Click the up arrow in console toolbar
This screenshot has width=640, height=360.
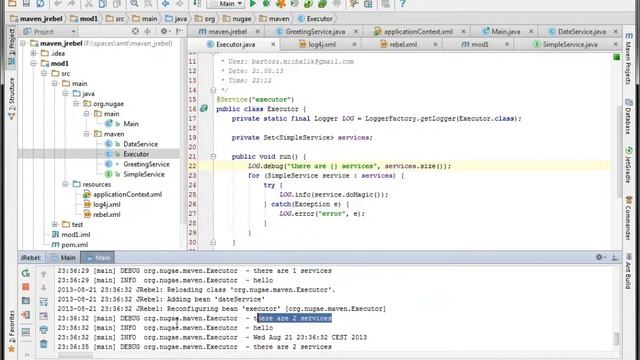pos(44,274)
